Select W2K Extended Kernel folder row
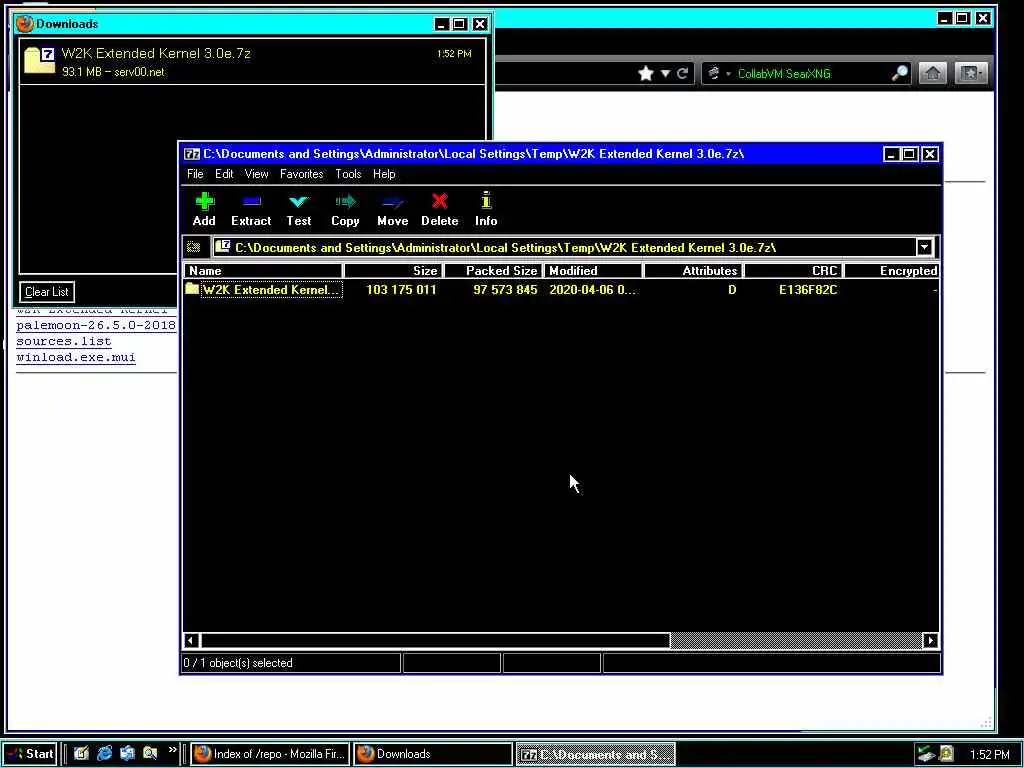This screenshot has height=768, width=1024. click(x=561, y=289)
